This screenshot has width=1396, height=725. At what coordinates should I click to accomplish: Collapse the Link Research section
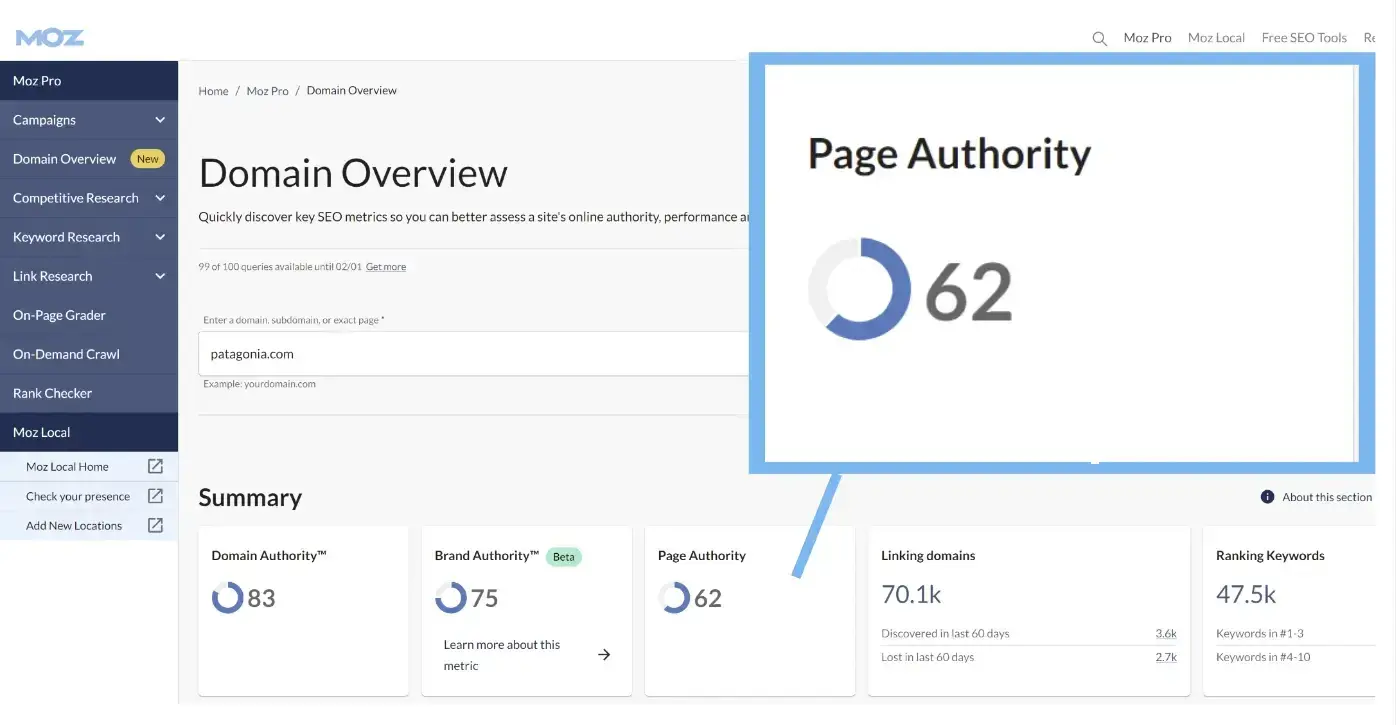tap(159, 276)
